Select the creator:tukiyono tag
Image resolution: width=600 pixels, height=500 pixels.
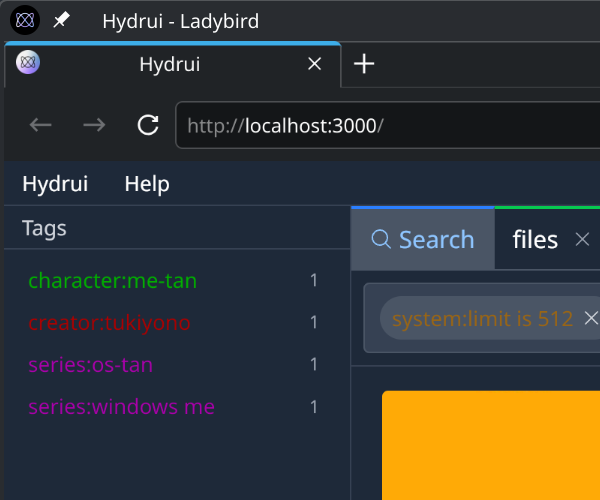coord(109,323)
